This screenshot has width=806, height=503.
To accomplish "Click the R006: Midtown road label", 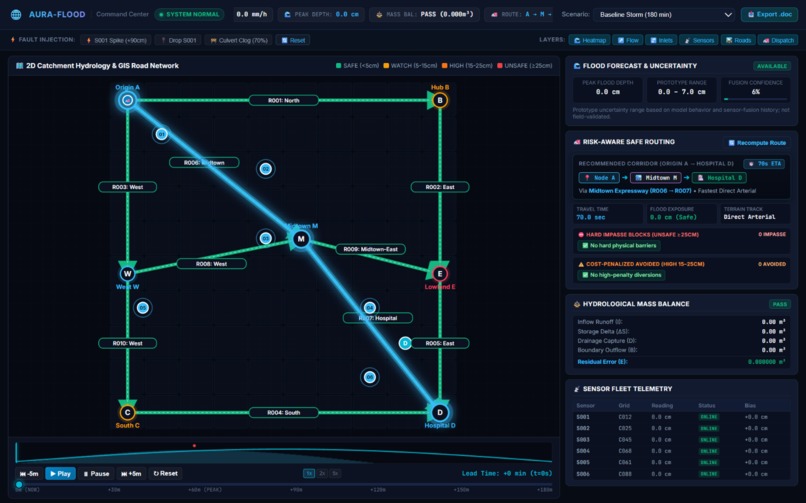I will point(204,162).
